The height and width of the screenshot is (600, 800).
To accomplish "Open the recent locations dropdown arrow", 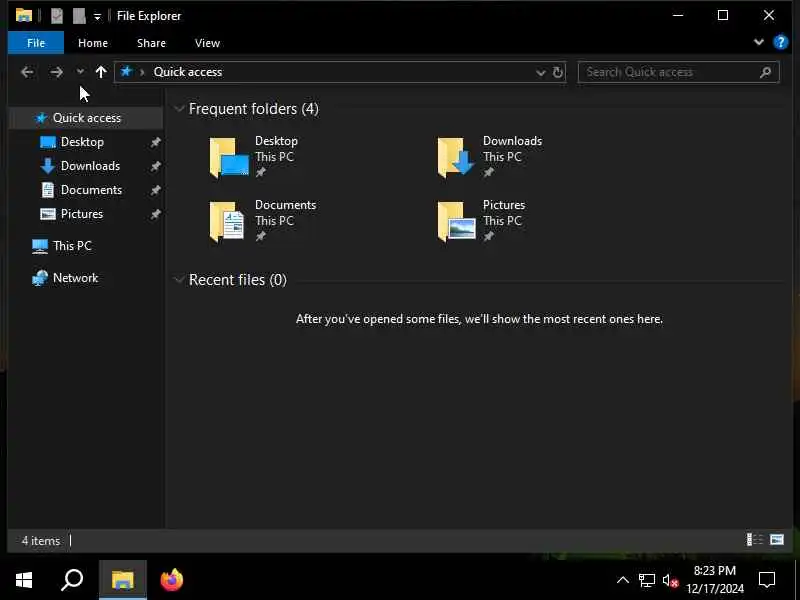I will (80, 72).
